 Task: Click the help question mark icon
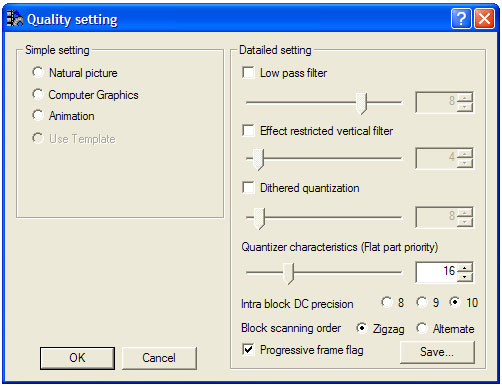click(x=461, y=19)
